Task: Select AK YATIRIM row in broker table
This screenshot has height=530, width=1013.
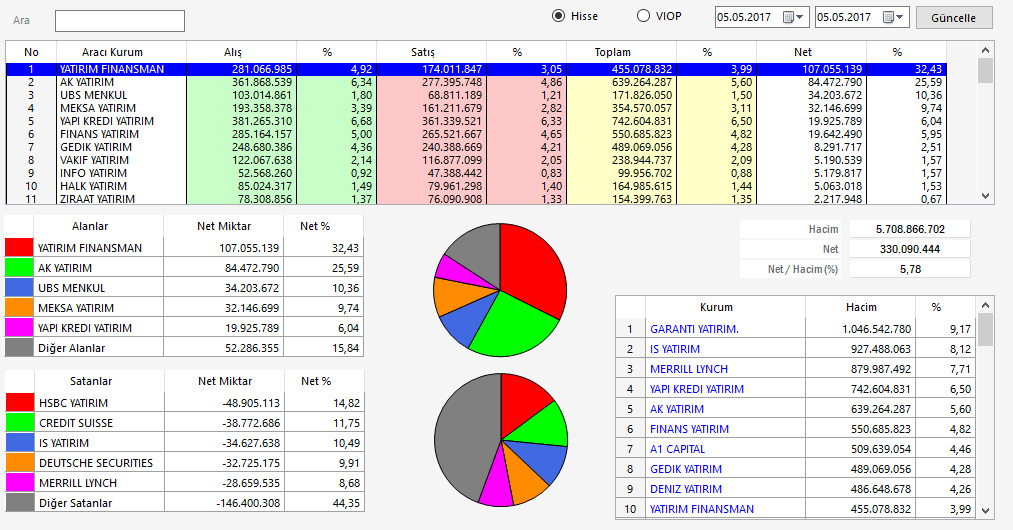Action: coord(476,82)
